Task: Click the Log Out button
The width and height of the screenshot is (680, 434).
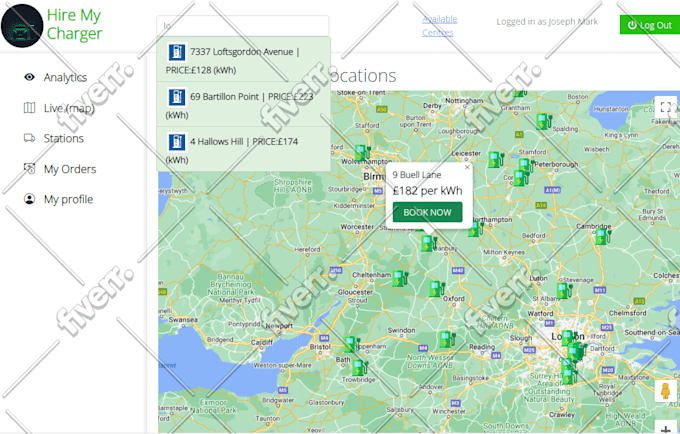Action: tap(650, 25)
